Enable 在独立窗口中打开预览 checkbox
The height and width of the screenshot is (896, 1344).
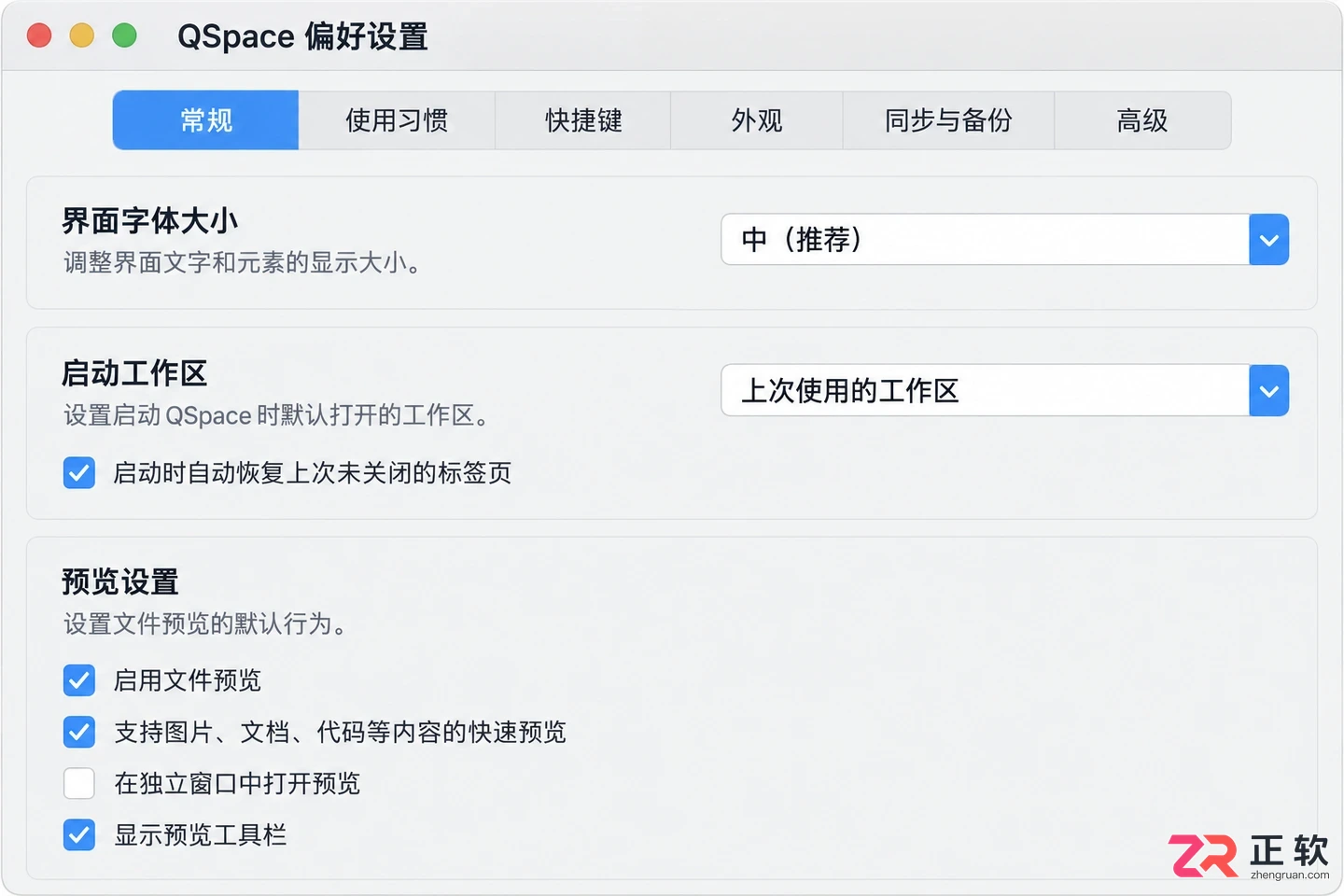79,783
